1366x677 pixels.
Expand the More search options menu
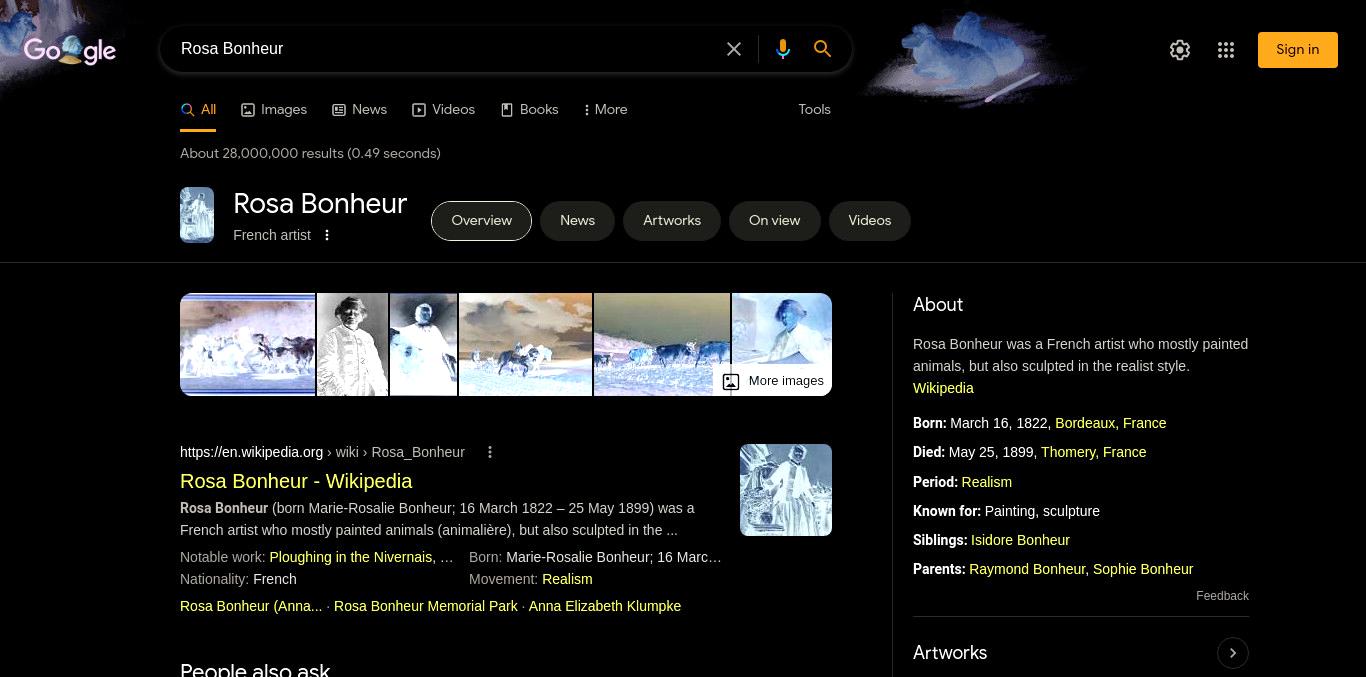[x=605, y=110]
